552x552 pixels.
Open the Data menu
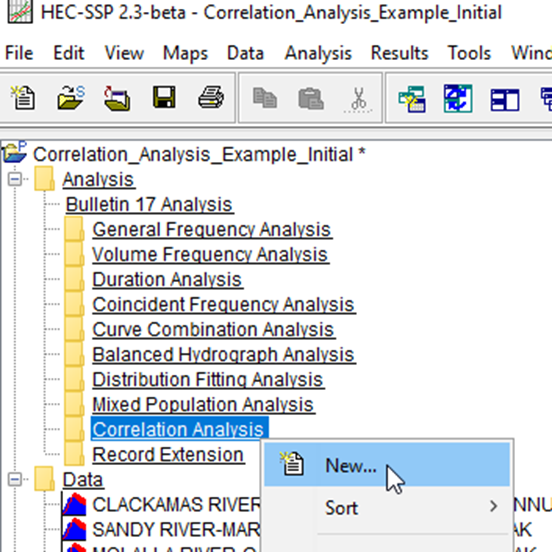point(245,53)
